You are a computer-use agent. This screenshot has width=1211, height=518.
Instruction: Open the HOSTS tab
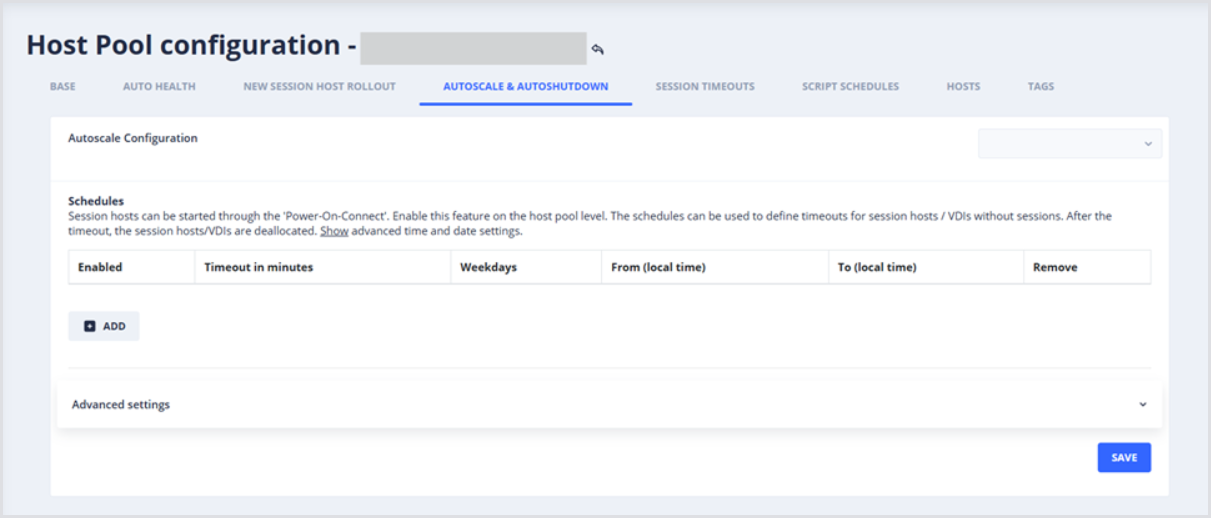[963, 87]
